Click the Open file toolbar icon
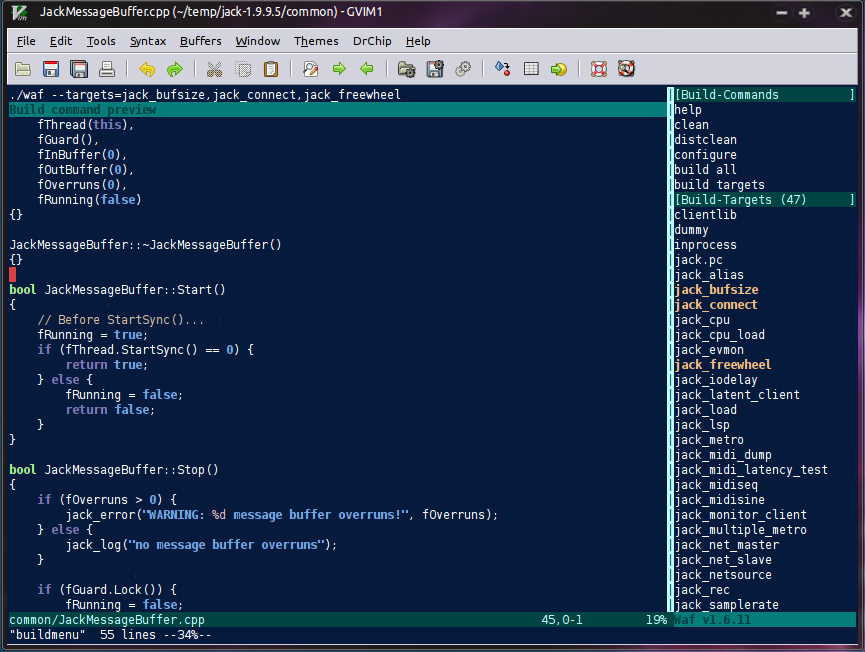Viewport: 865px width, 652px height. [23, 69]
